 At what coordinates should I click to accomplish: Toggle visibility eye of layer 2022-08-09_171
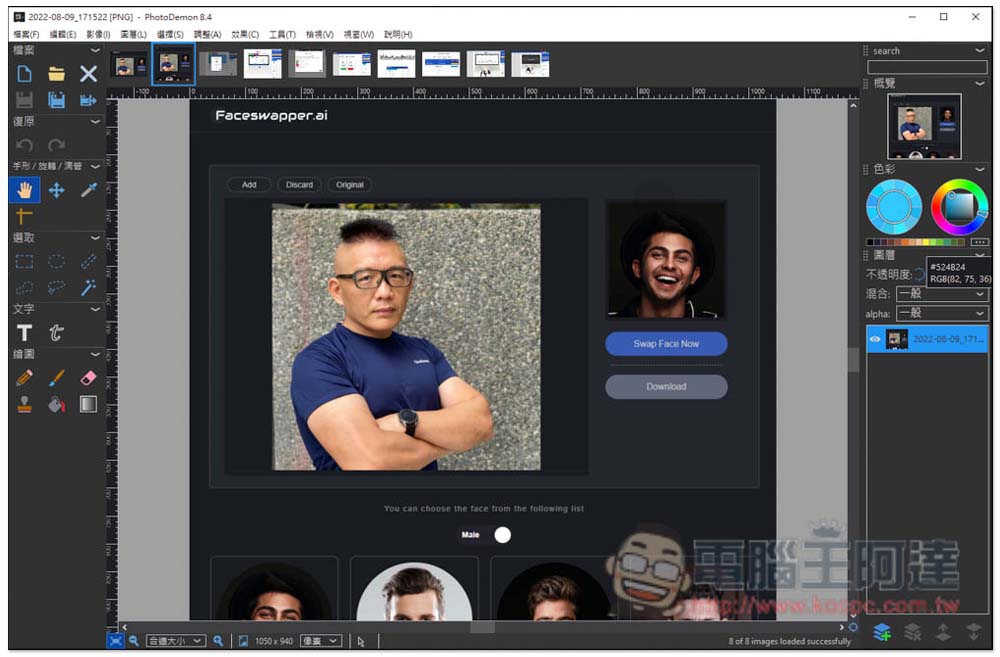click(x=875, y=339)
